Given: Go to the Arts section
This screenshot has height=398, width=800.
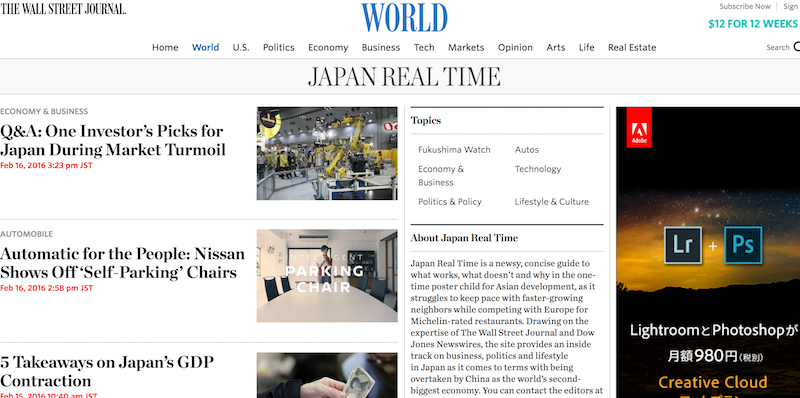Looking at the screenshot, I should (x=556, y=47).
